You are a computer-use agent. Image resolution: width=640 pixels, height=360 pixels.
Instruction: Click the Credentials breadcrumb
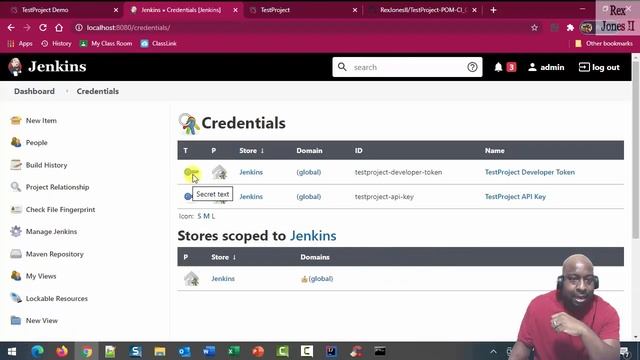coord(98,91)
